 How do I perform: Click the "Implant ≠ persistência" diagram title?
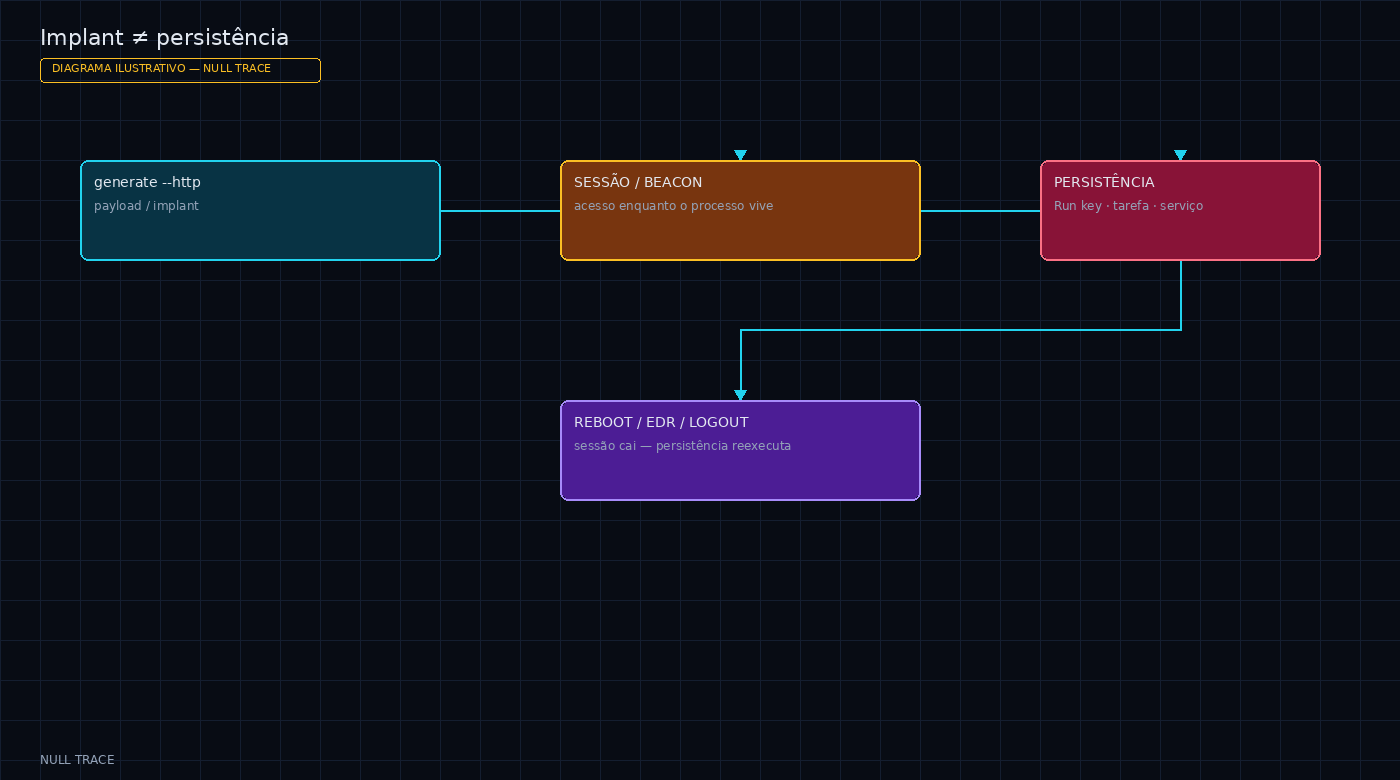tap(164, 38)
